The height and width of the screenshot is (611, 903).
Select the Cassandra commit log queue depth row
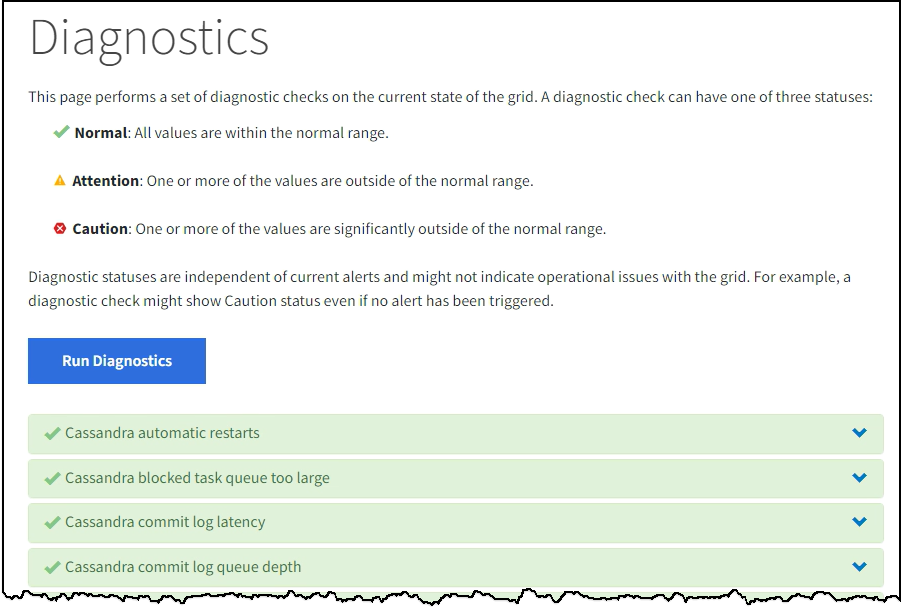183,567
